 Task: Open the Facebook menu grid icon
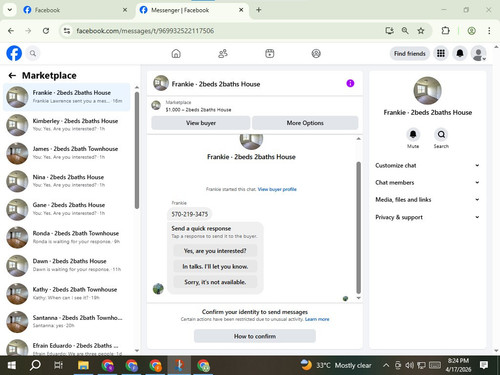441,53
